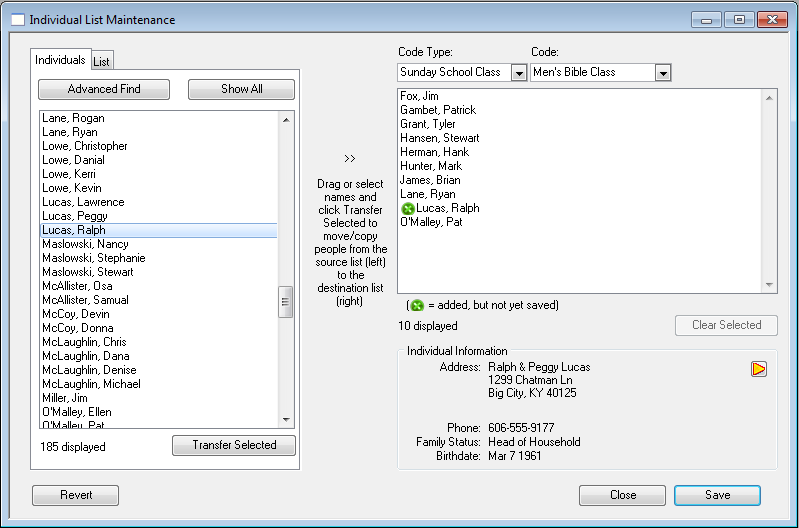799x528 pixels.
Task: Revert the unsaved changes
Action: coord(75,495)
